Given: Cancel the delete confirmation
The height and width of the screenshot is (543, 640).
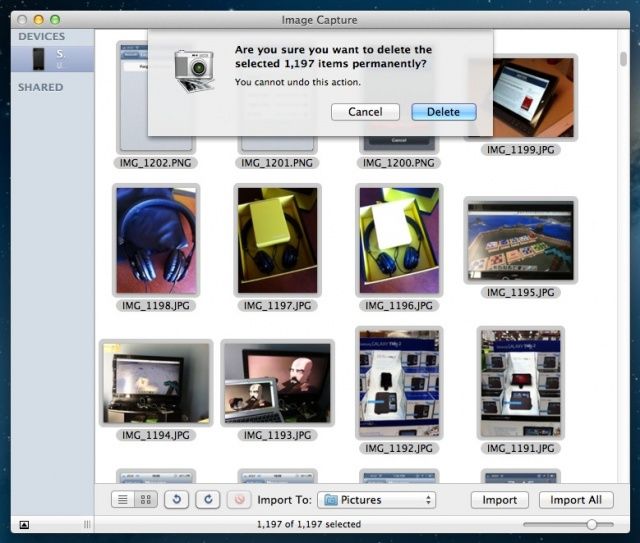Looking at the screenshot, I should point(365,112).
